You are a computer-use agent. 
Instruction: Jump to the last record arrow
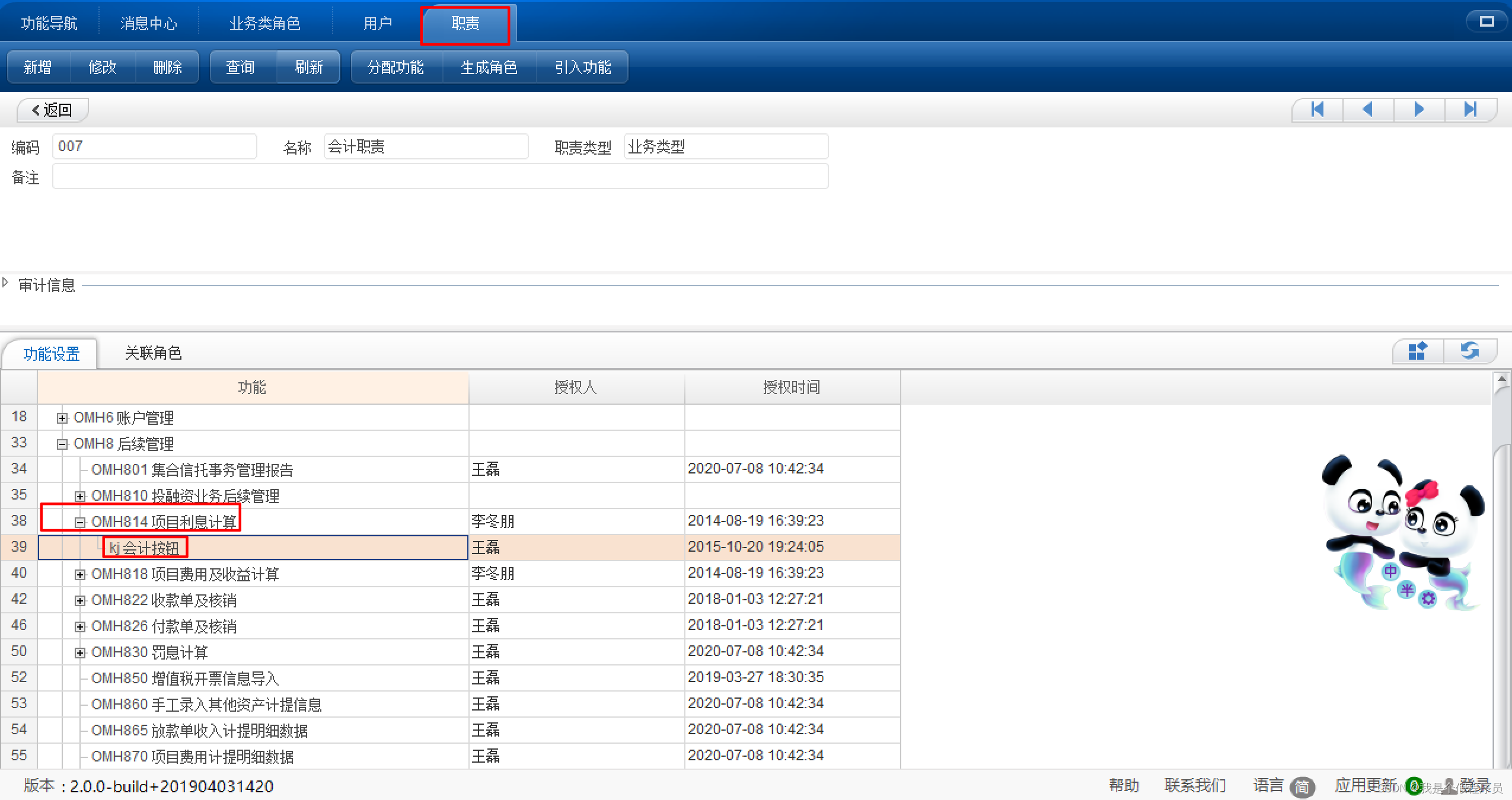click(x=1470, y=110)
